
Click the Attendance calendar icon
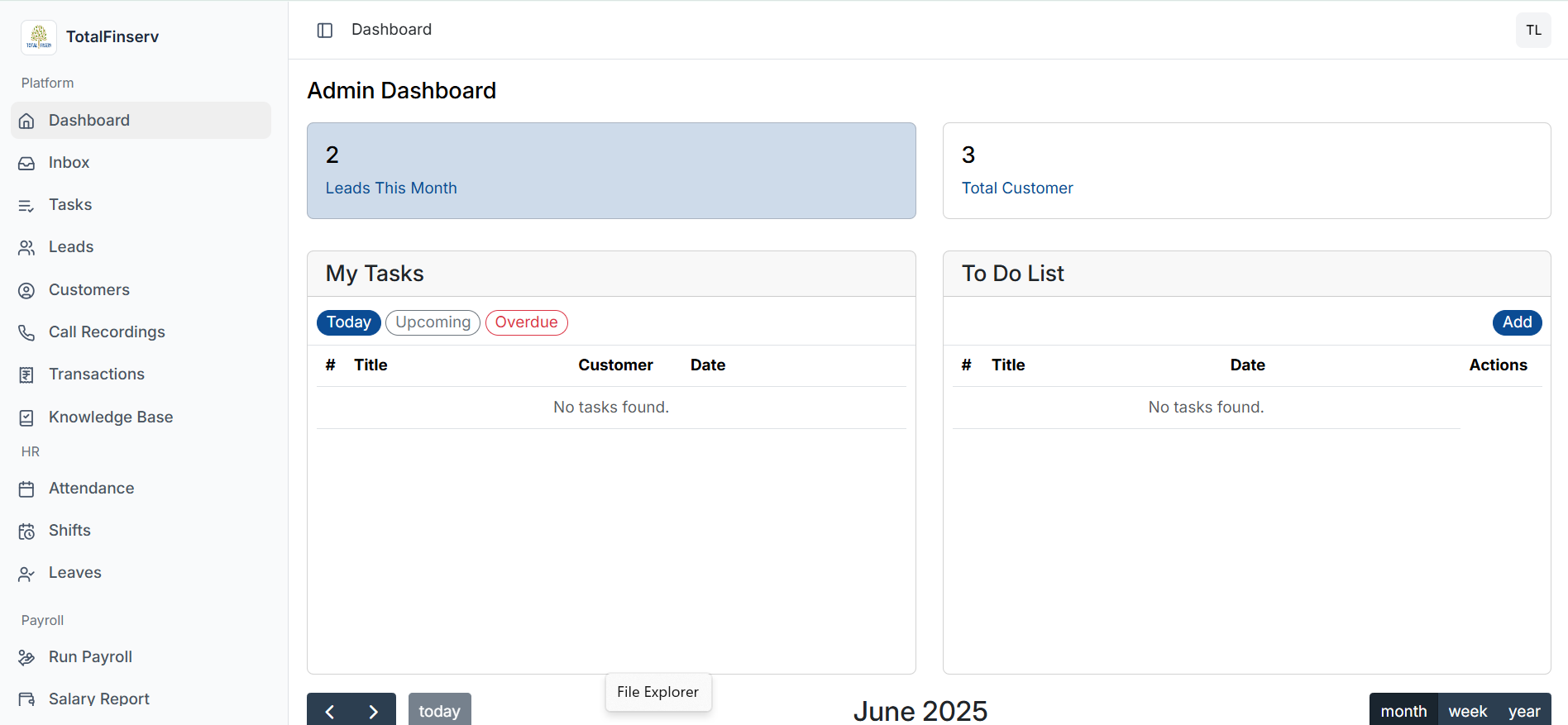click(26, 489)
